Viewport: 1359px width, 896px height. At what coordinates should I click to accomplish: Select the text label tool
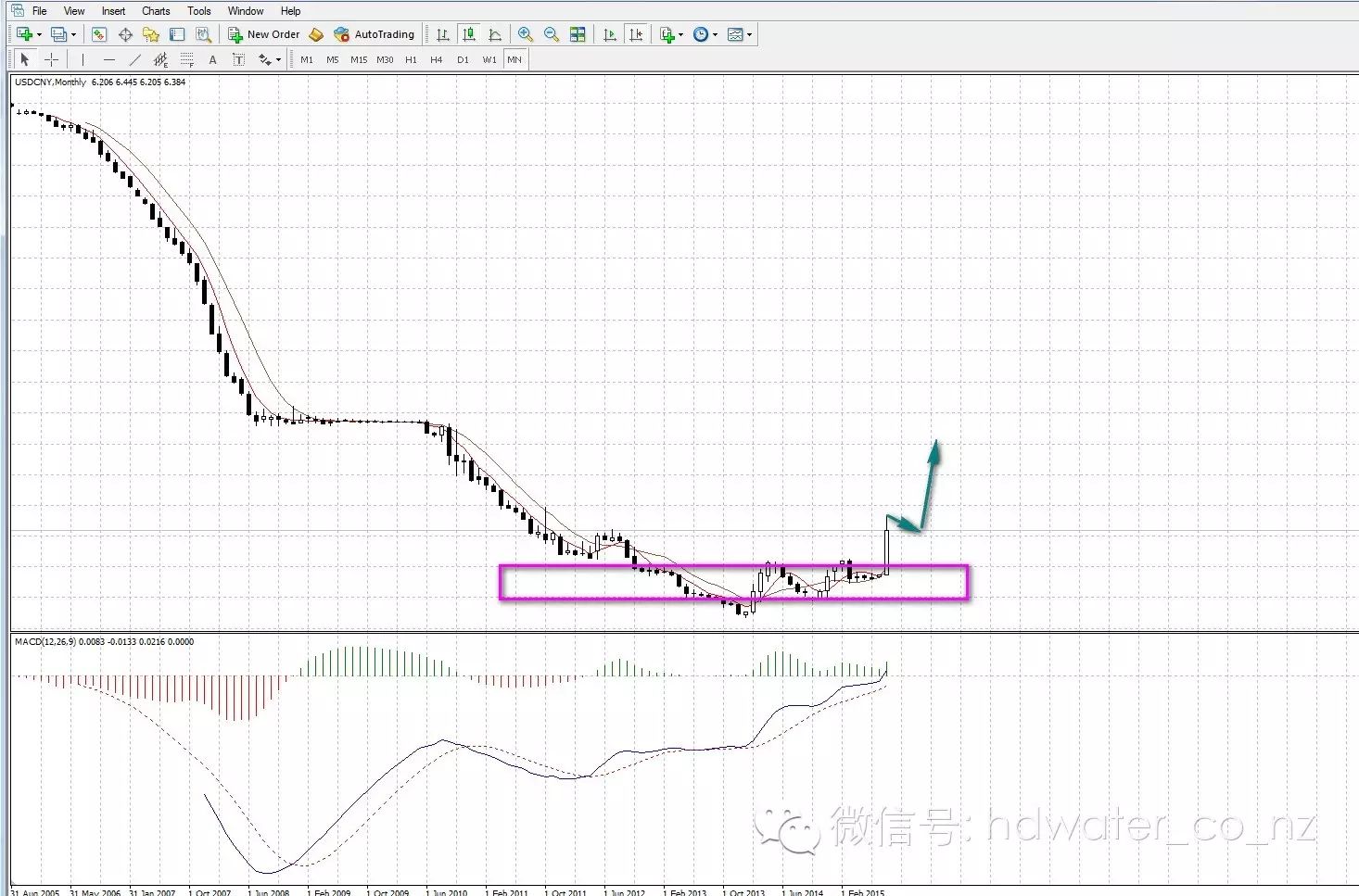(238, 59)
